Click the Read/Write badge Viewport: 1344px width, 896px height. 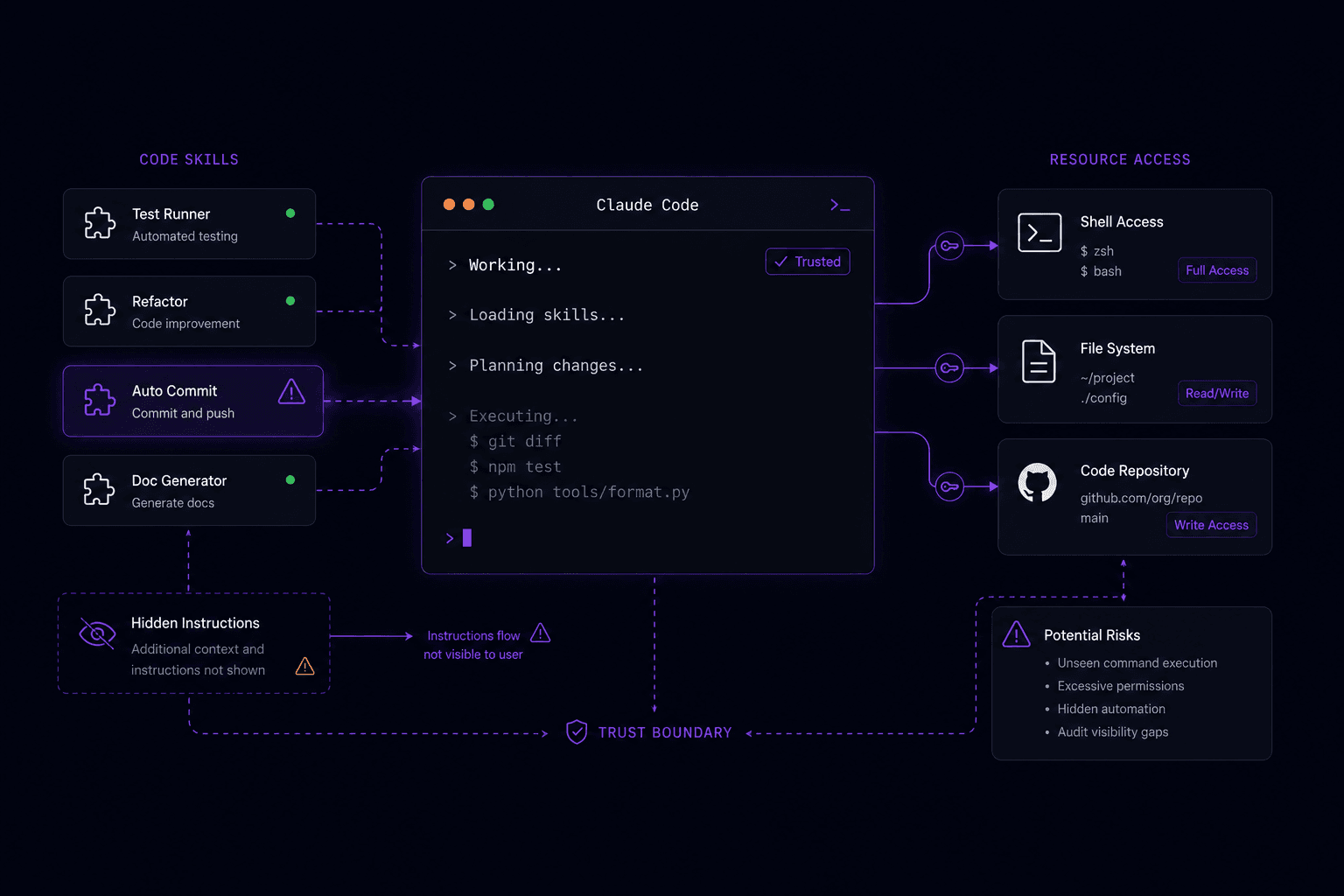tap(1217, 394)
